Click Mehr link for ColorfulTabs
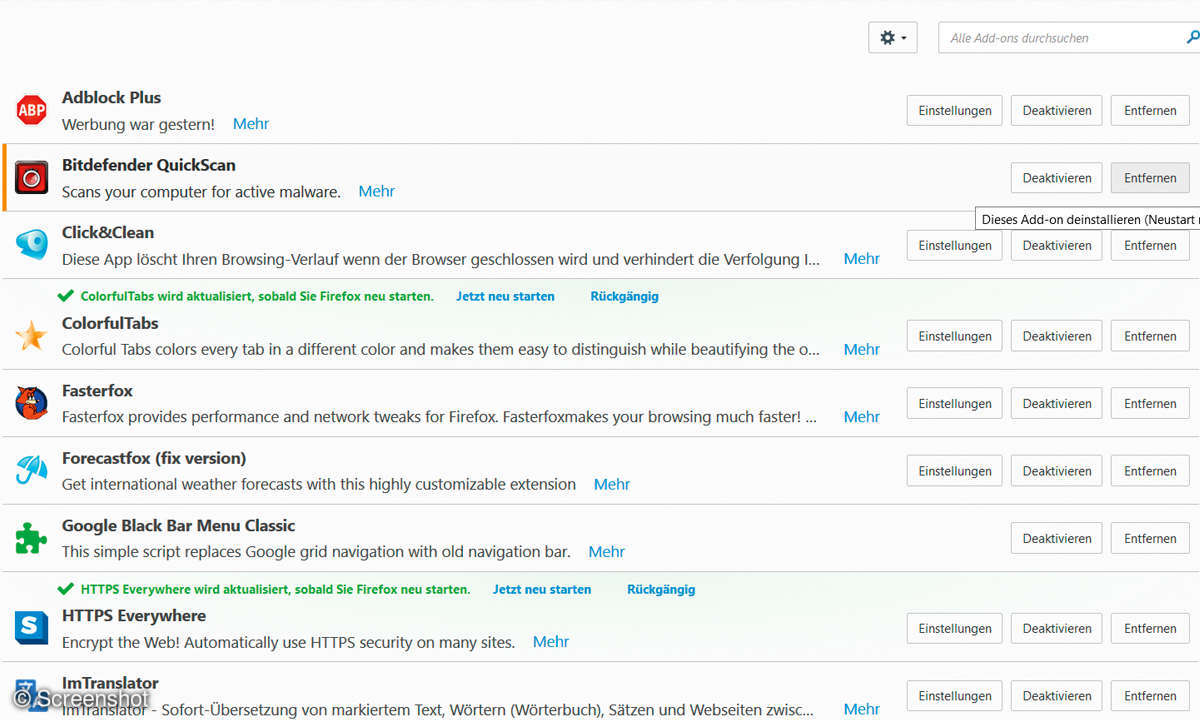 862,349
